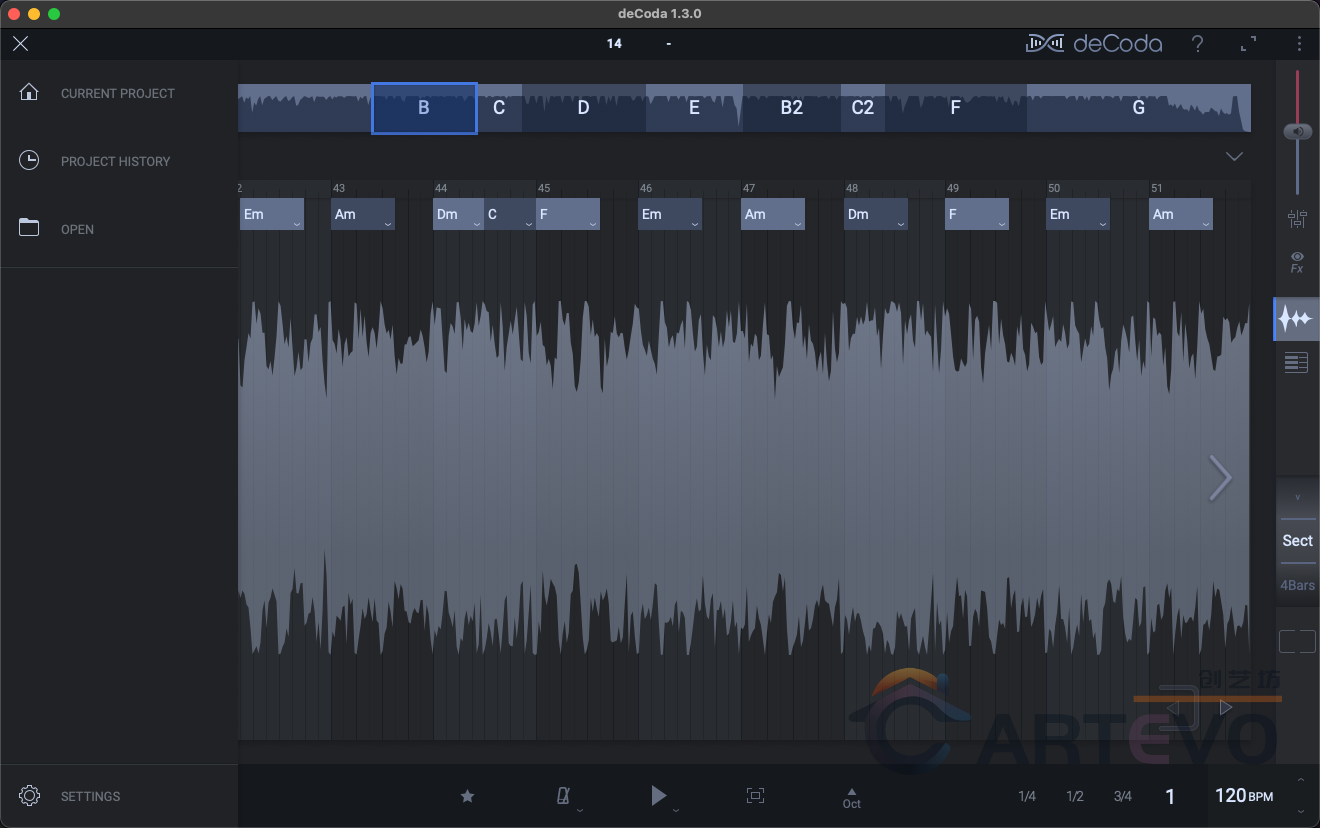Viewport: 1320px width, 828px height.
Task: Set playback speed to 1/4
Action: click(1027, 797)
